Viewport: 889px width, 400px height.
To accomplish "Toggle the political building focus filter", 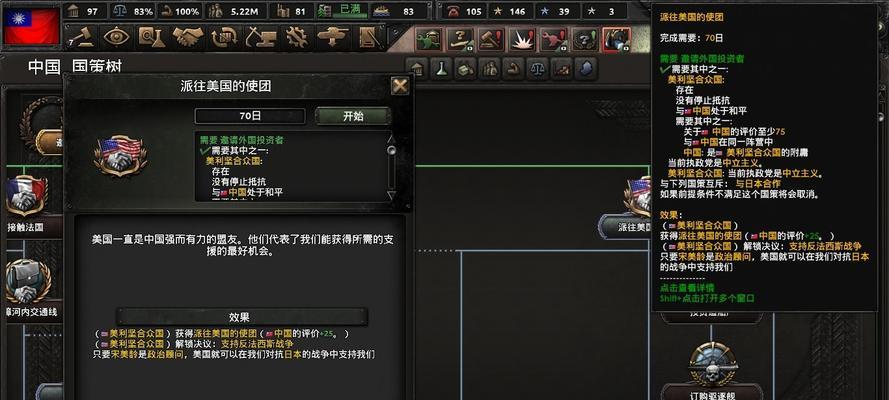I will click(x=418, y=69).
